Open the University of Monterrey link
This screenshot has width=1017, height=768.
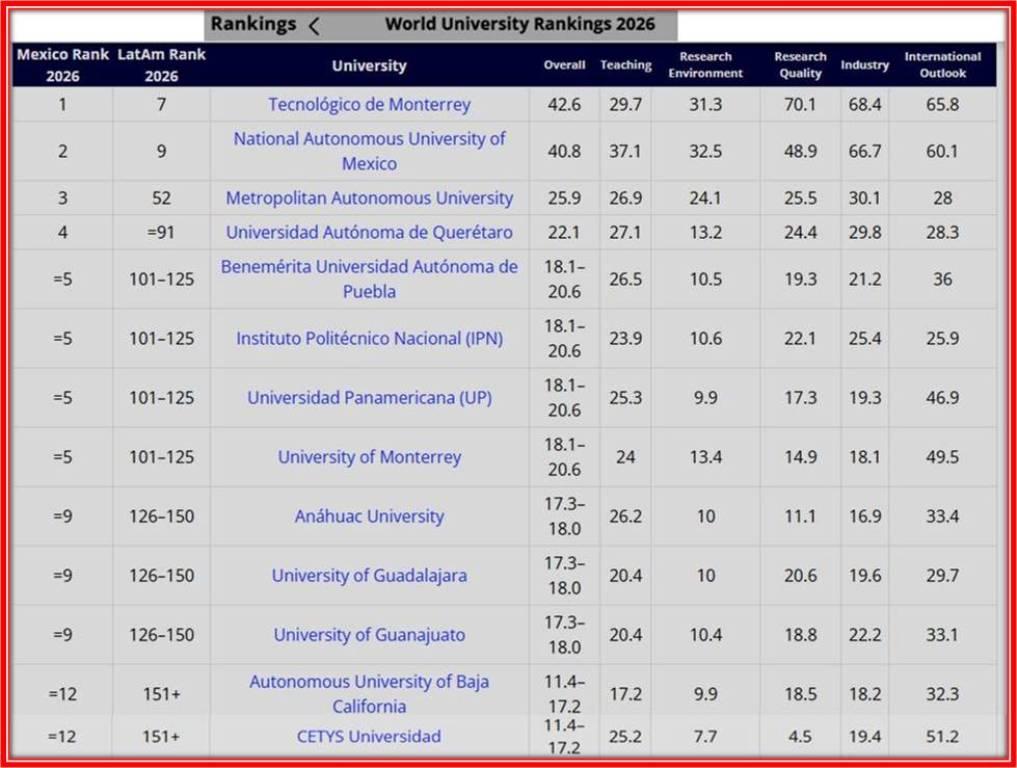[x=369, y=457]
